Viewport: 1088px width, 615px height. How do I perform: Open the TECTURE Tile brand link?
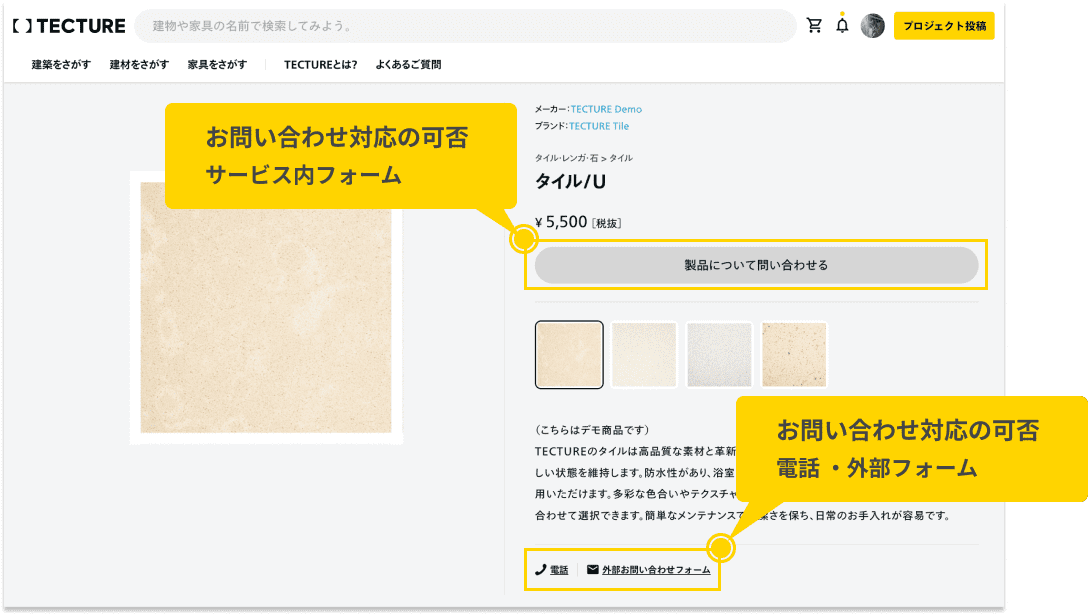click(598, 124)
